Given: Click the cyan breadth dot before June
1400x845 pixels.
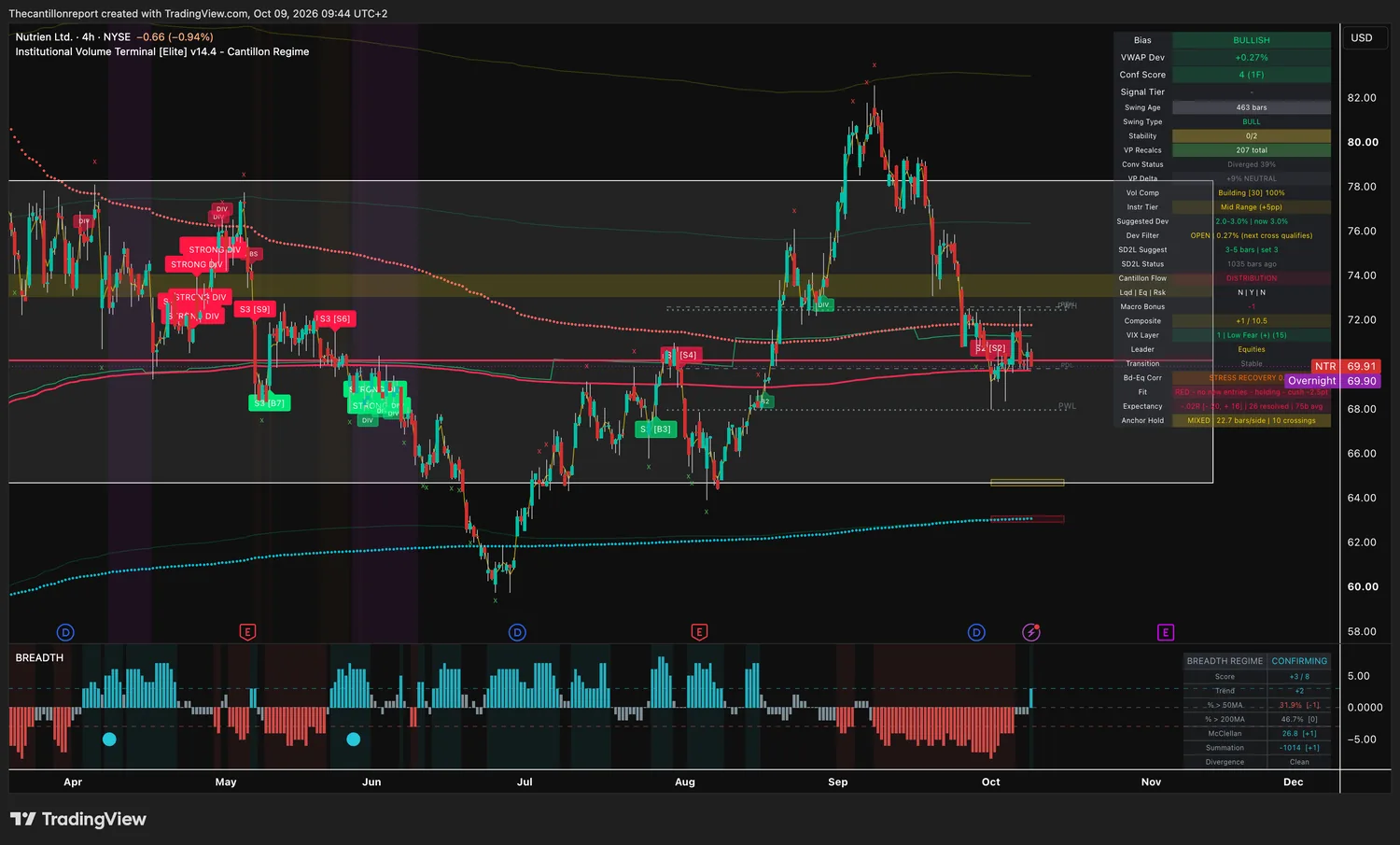Looking at the screenshot, I should pos(354,739).
